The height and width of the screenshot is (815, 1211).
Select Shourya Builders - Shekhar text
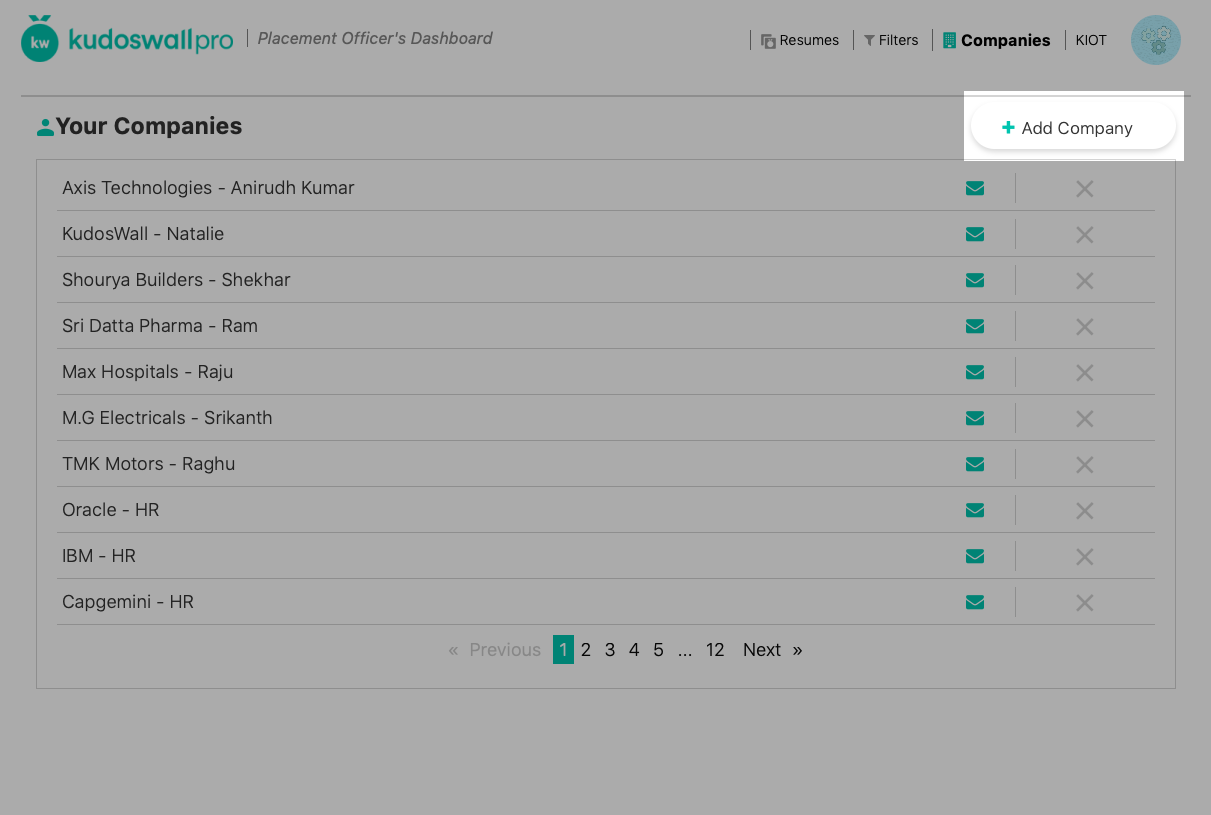point(176,280)
